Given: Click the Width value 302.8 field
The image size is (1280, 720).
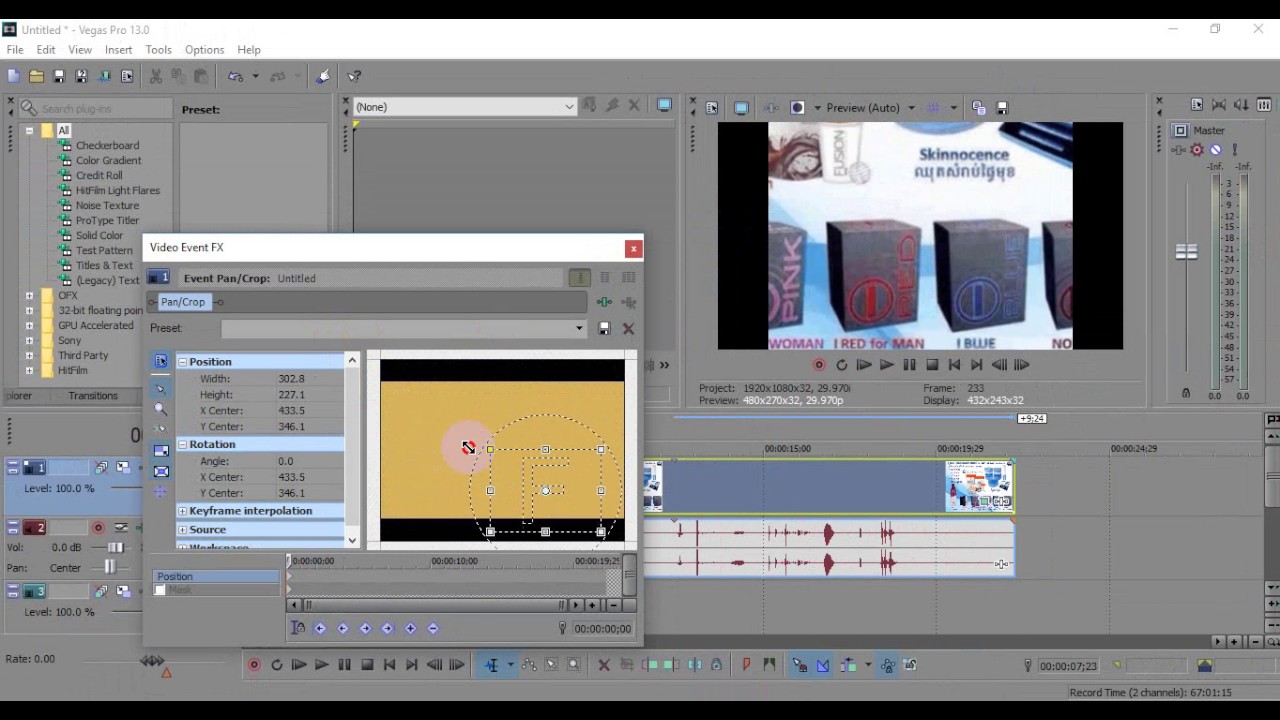Looking at the screenshot, I should [x=308, y=379].
